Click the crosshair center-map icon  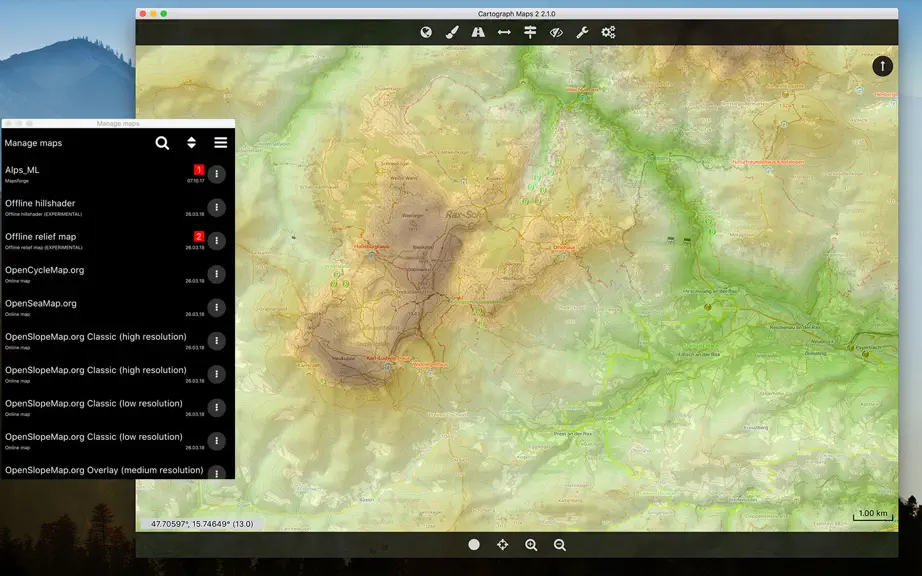[x=502, y=545]
